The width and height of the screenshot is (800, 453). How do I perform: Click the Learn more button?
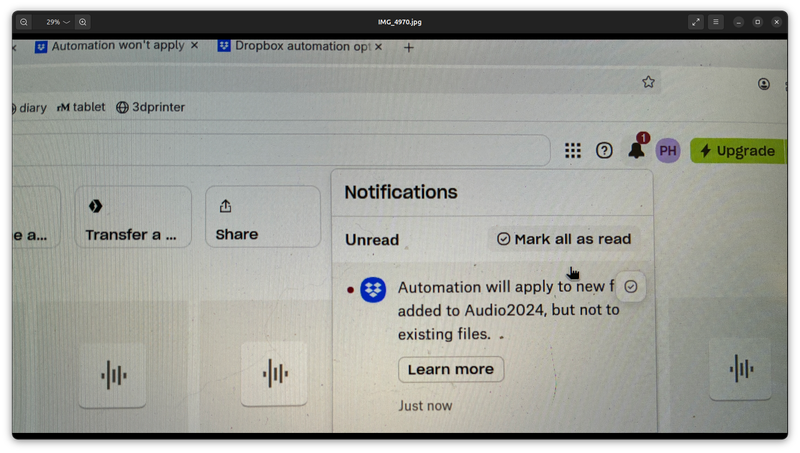(450, 369)
